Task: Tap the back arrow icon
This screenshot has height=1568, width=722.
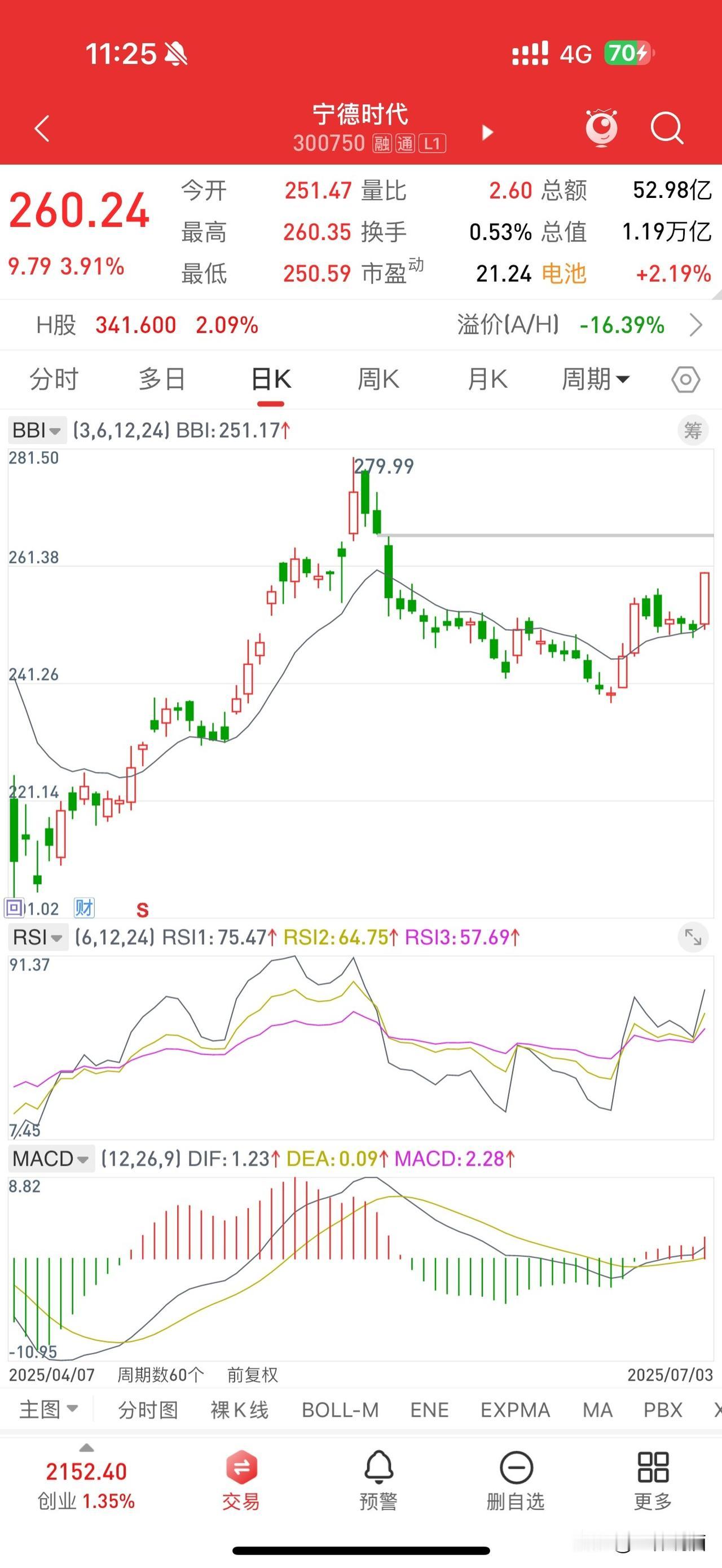Action: click(x=42, y=129)
